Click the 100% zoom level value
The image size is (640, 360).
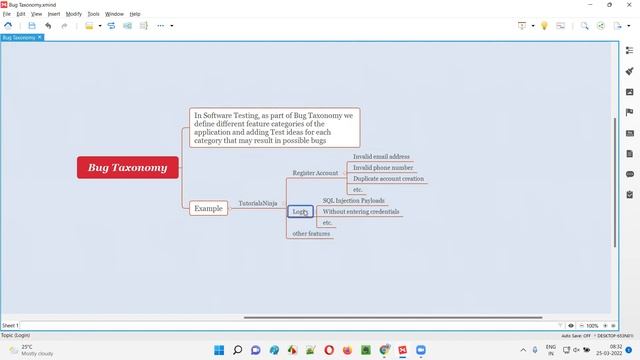point(592,326)
